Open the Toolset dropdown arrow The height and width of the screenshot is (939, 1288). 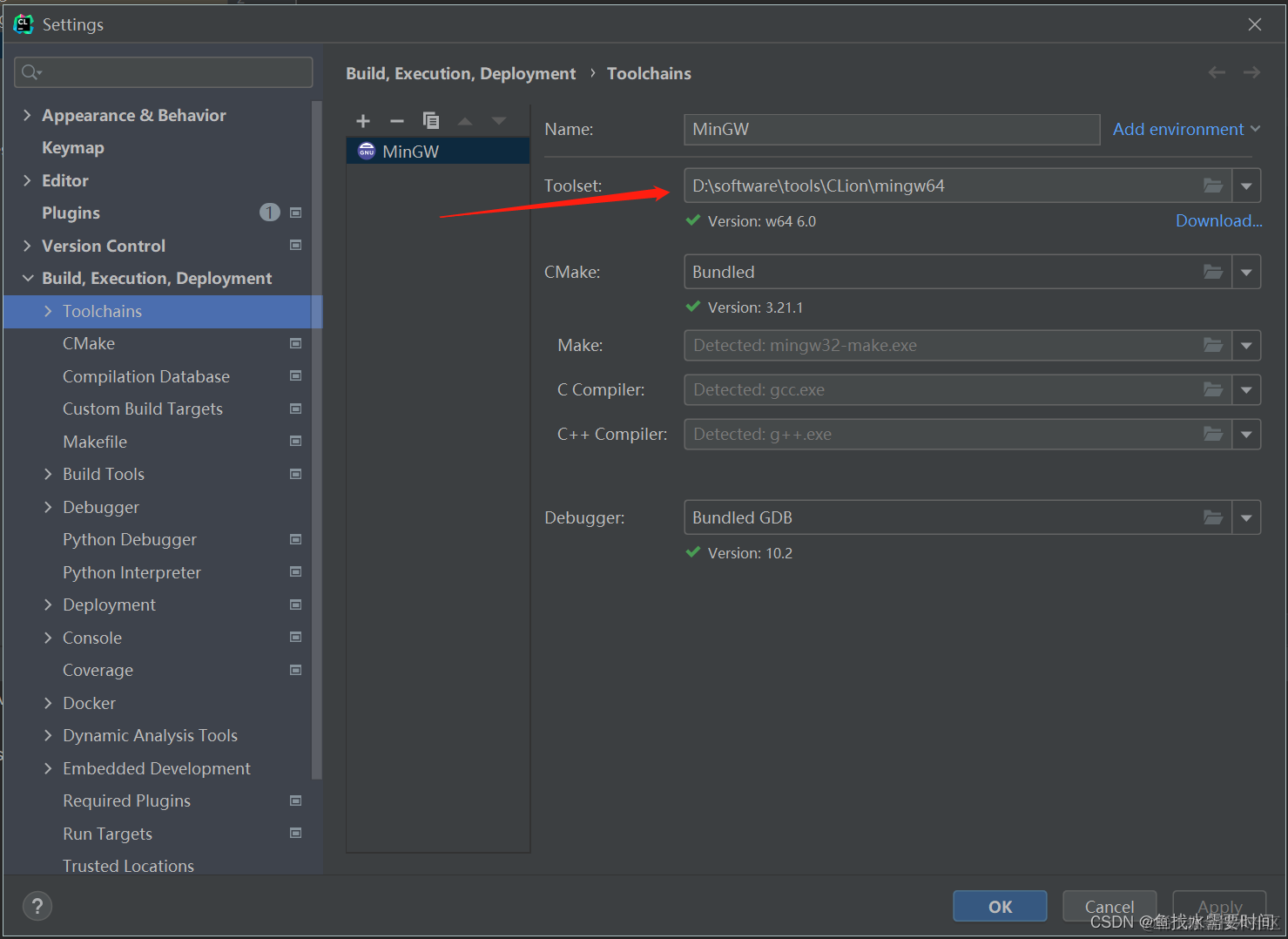1246,186
